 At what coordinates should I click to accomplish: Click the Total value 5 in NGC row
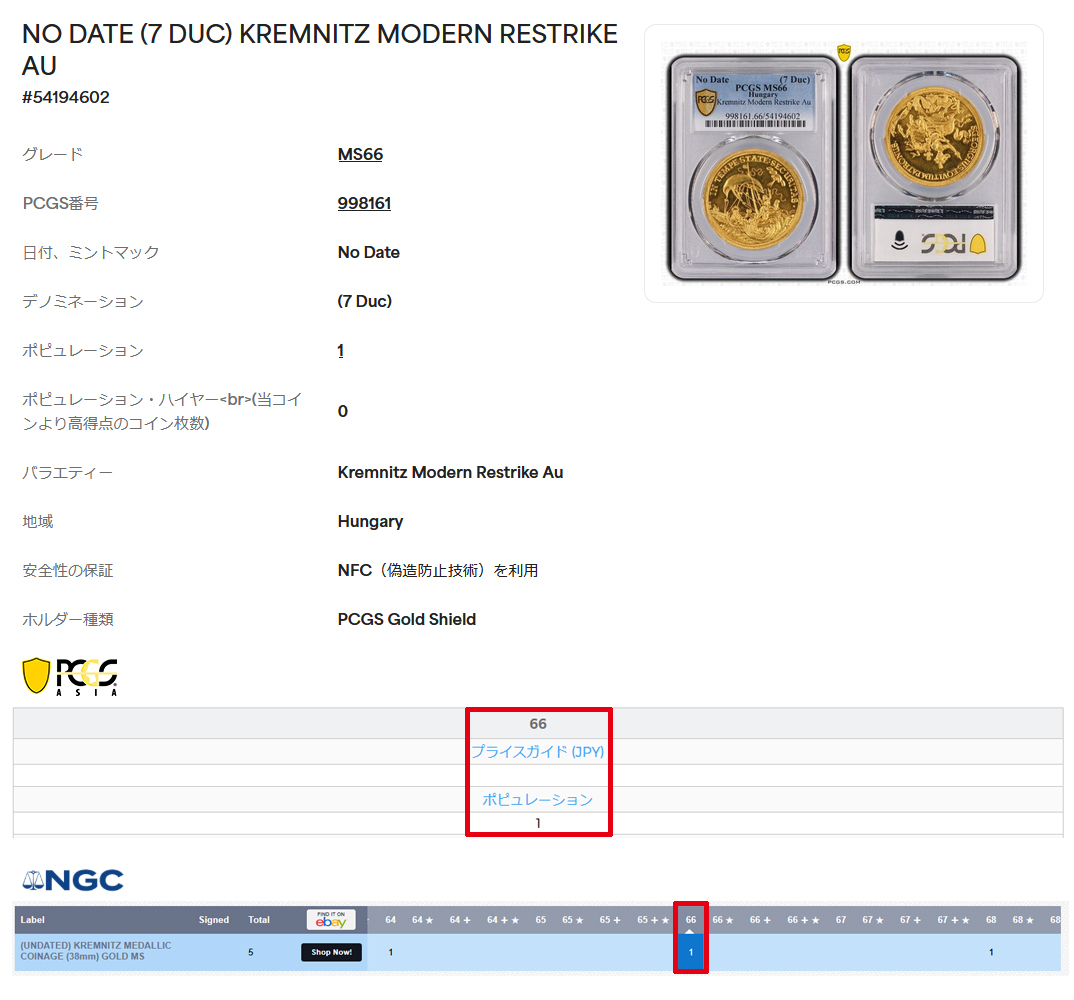tap(251, 952)
